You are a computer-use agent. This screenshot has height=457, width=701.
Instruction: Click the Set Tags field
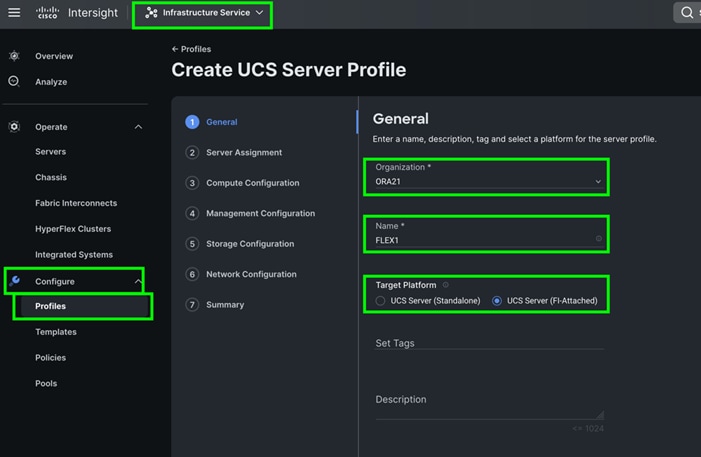coord(489,343)
